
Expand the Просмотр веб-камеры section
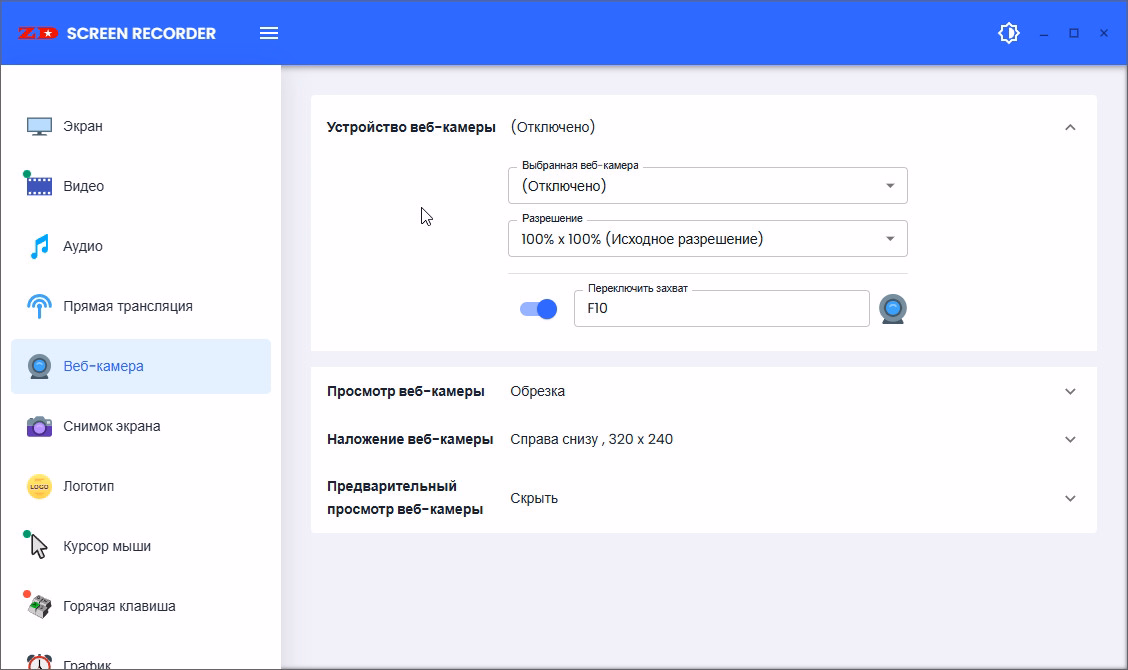(1070, 391)
